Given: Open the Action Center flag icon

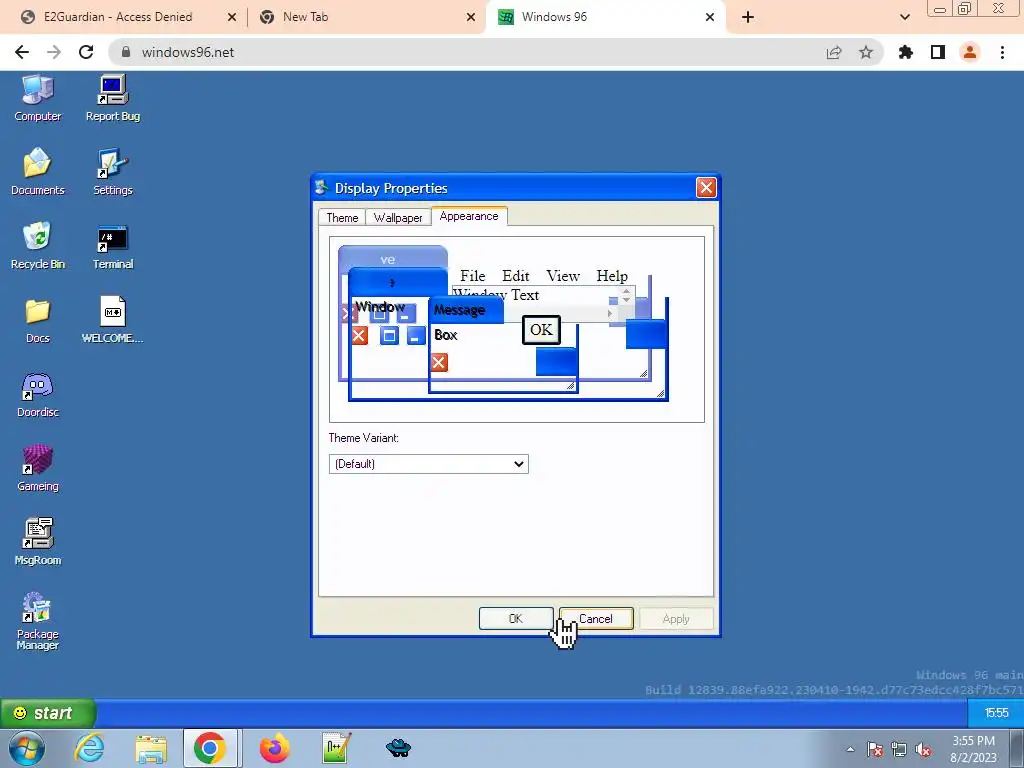Looking at the screenshot, I should point(875,749).
